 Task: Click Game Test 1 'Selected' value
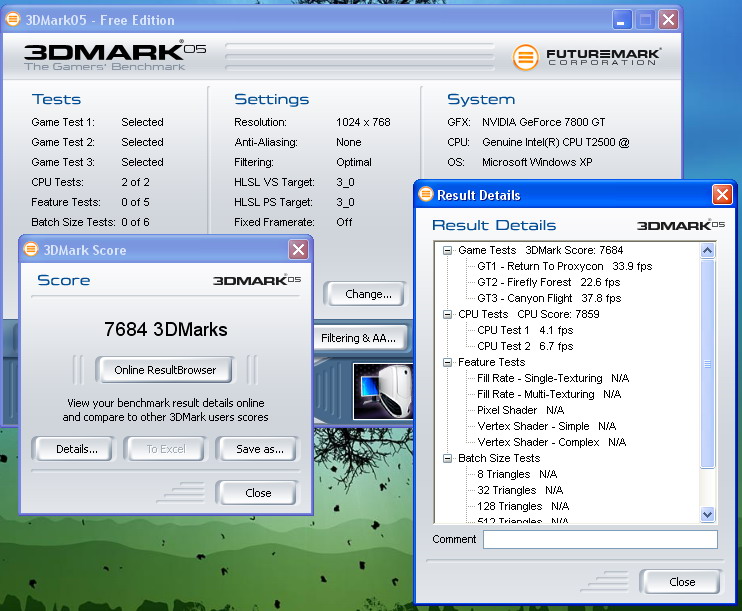(x=142, y=123)
